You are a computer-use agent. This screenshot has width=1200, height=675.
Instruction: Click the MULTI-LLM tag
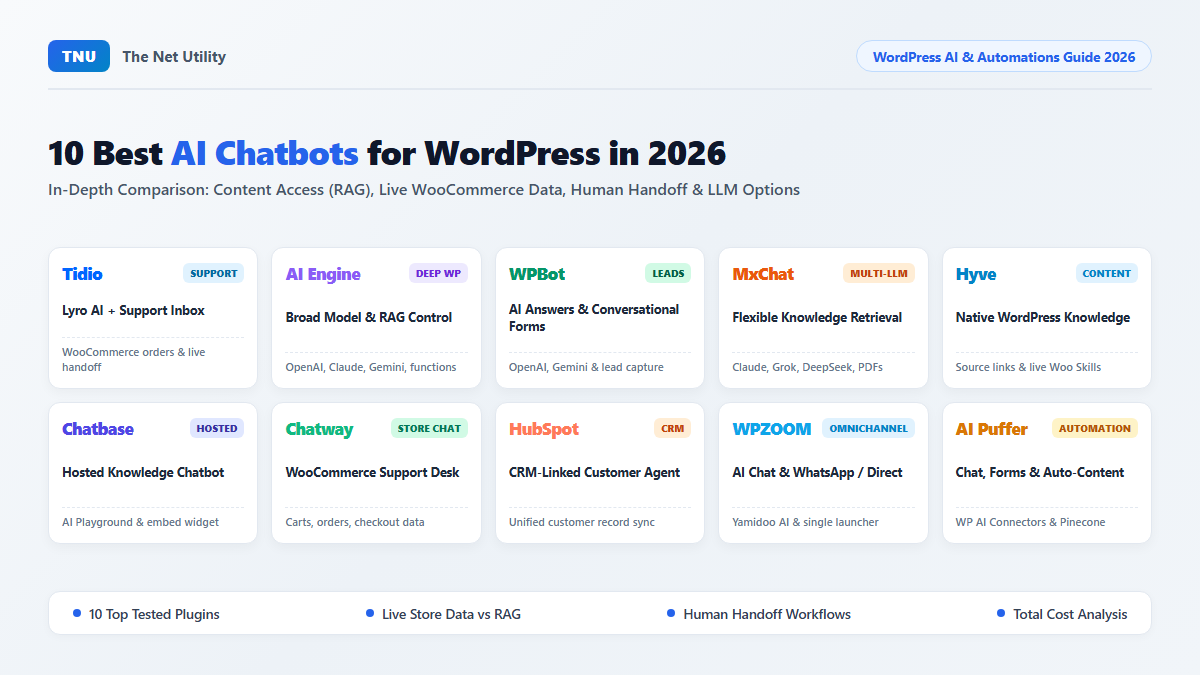[879, 273]
